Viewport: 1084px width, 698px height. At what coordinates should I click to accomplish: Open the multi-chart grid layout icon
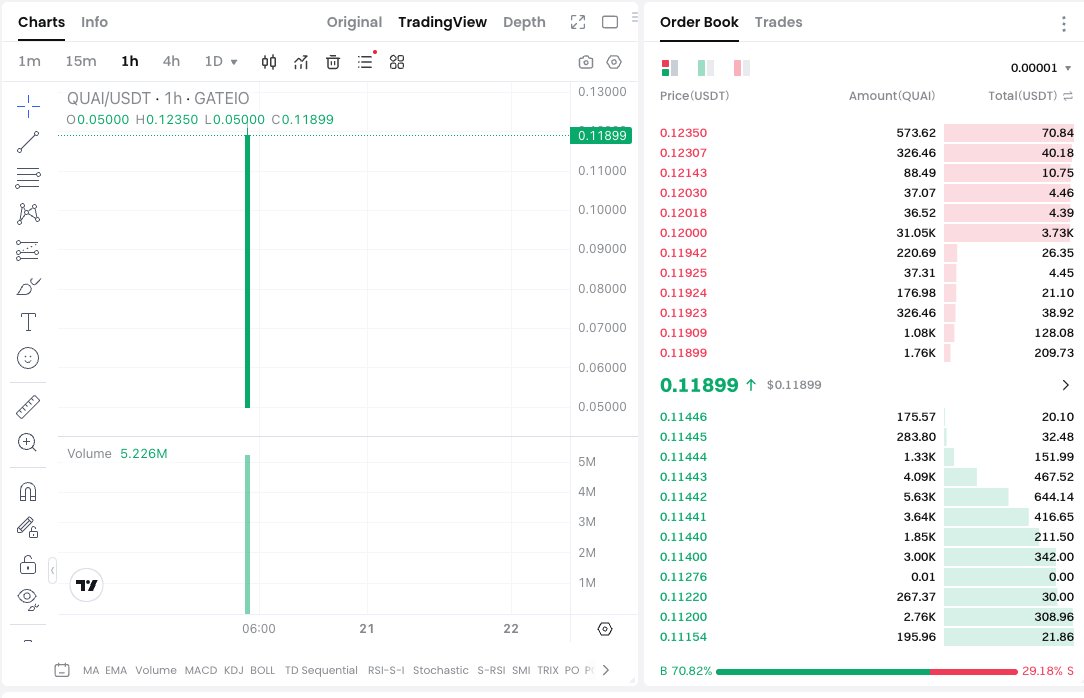397,62
